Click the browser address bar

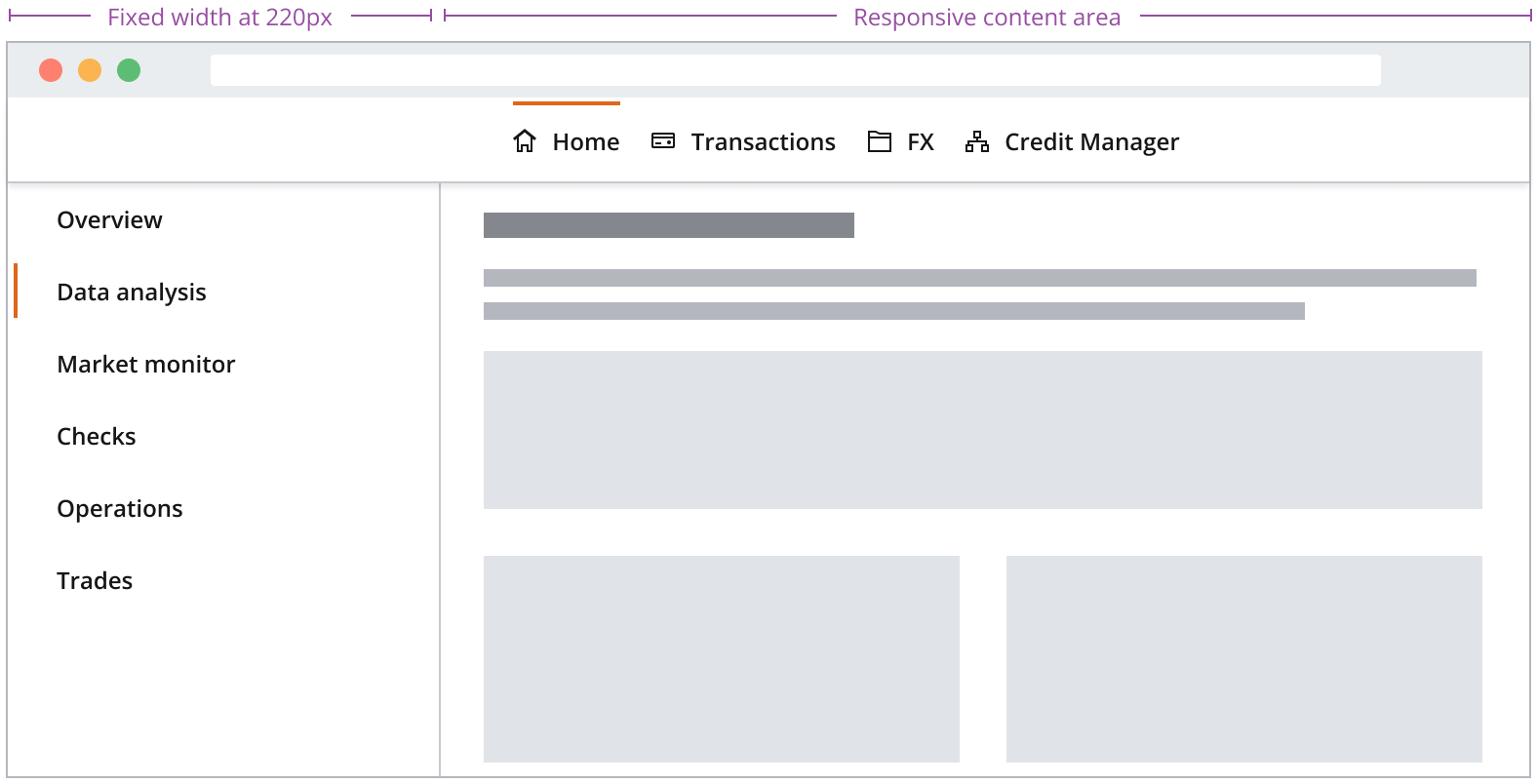795,70
